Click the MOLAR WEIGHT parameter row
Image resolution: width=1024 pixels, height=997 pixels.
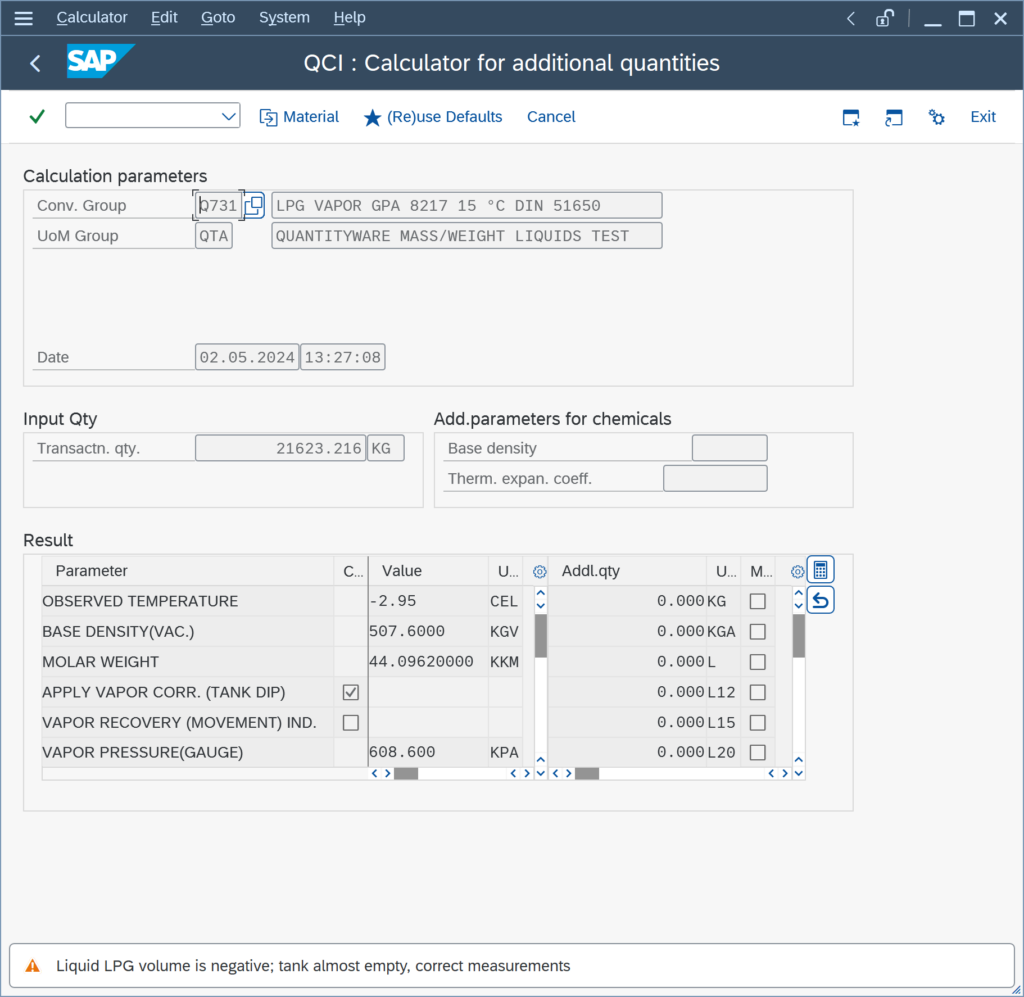[188, 662]
